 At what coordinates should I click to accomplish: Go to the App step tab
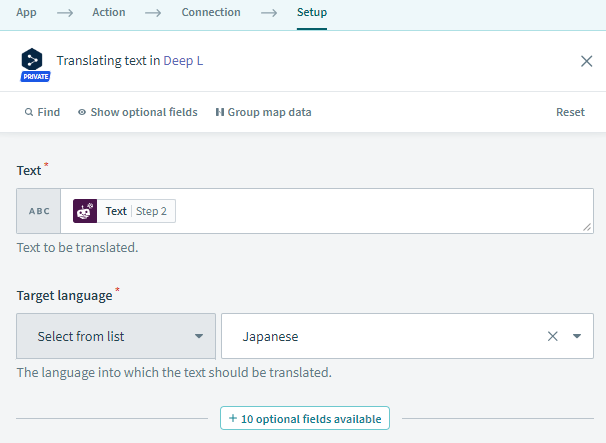(x=26, y=12)
